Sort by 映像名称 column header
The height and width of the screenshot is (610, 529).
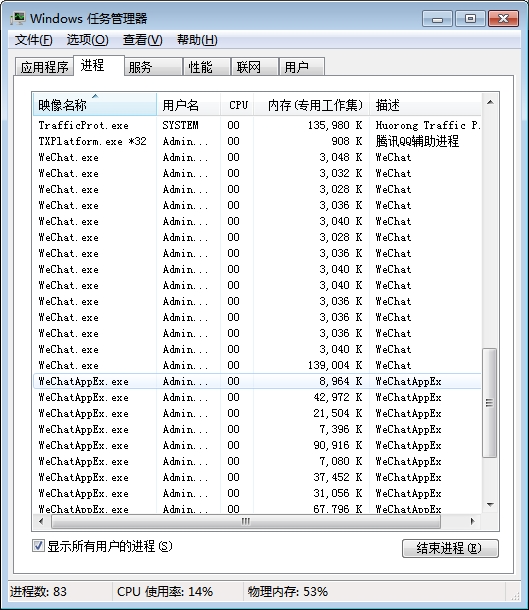[x=95, y=105]
